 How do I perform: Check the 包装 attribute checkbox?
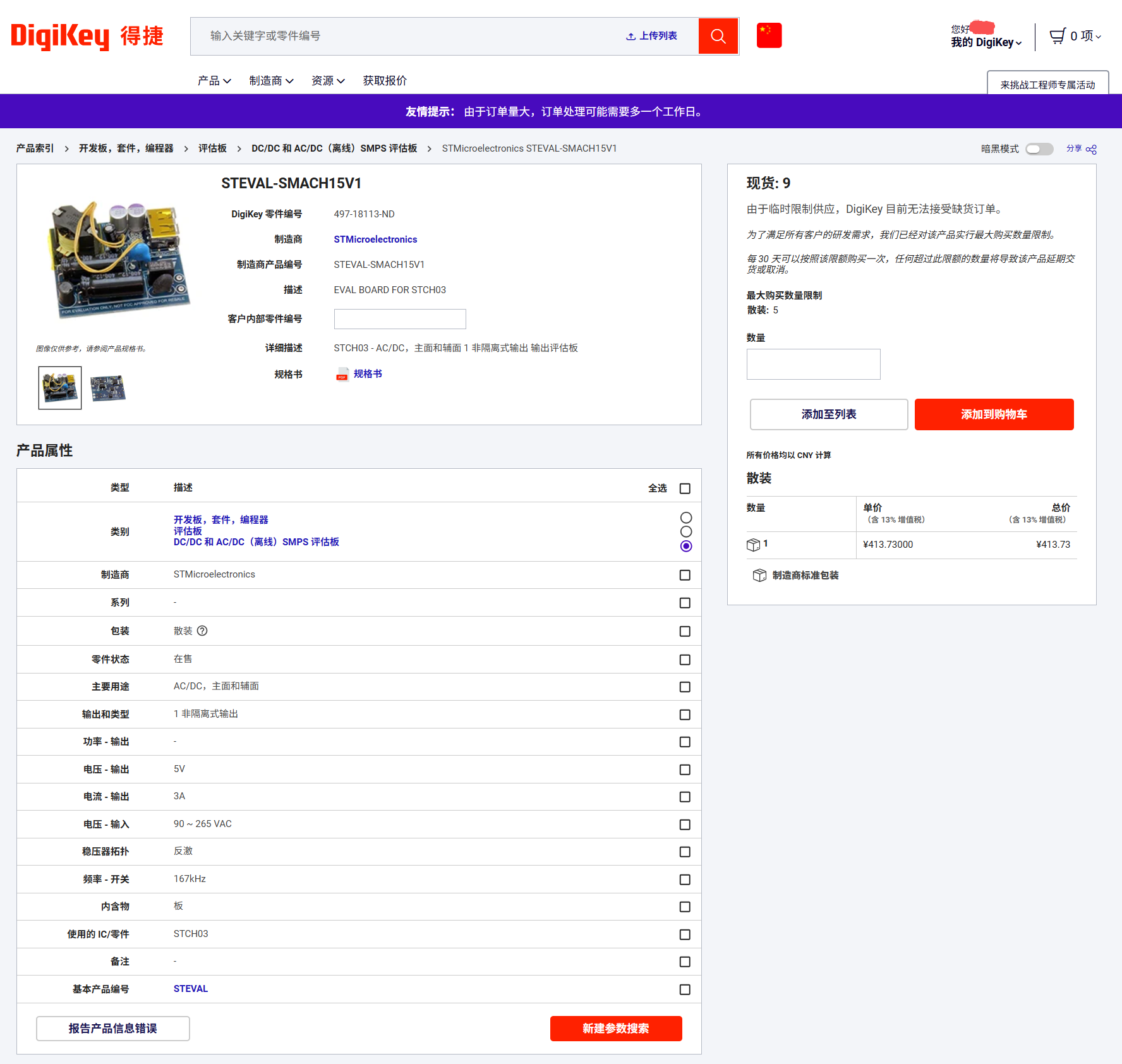pyautogui.click(x=685, y=631)
